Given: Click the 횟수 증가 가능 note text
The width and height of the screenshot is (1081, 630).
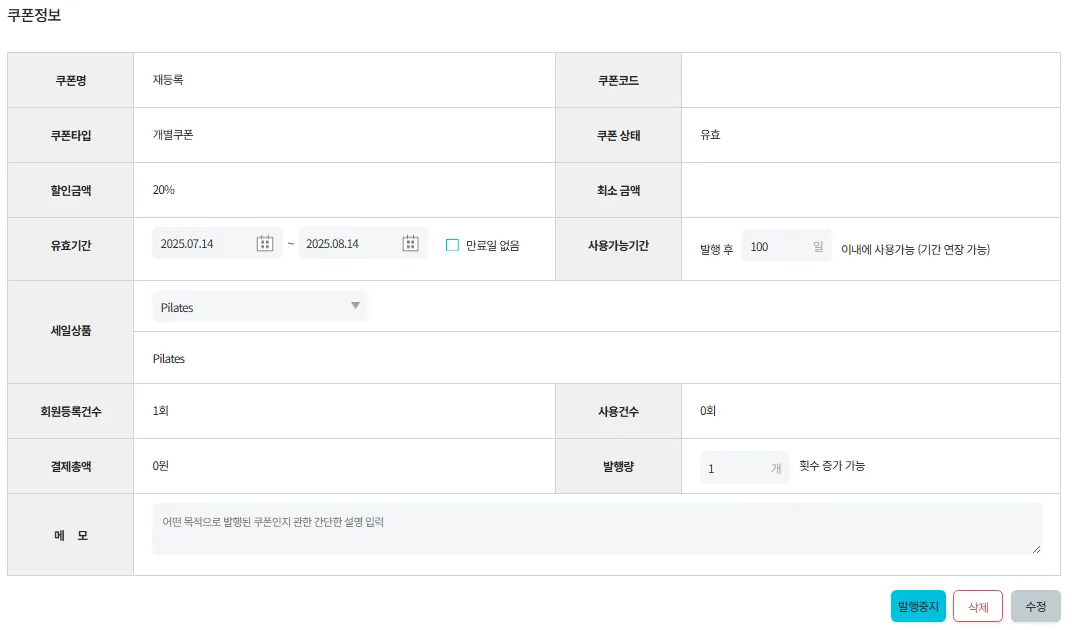Looking at the screenshot, I should coord(832,466).
